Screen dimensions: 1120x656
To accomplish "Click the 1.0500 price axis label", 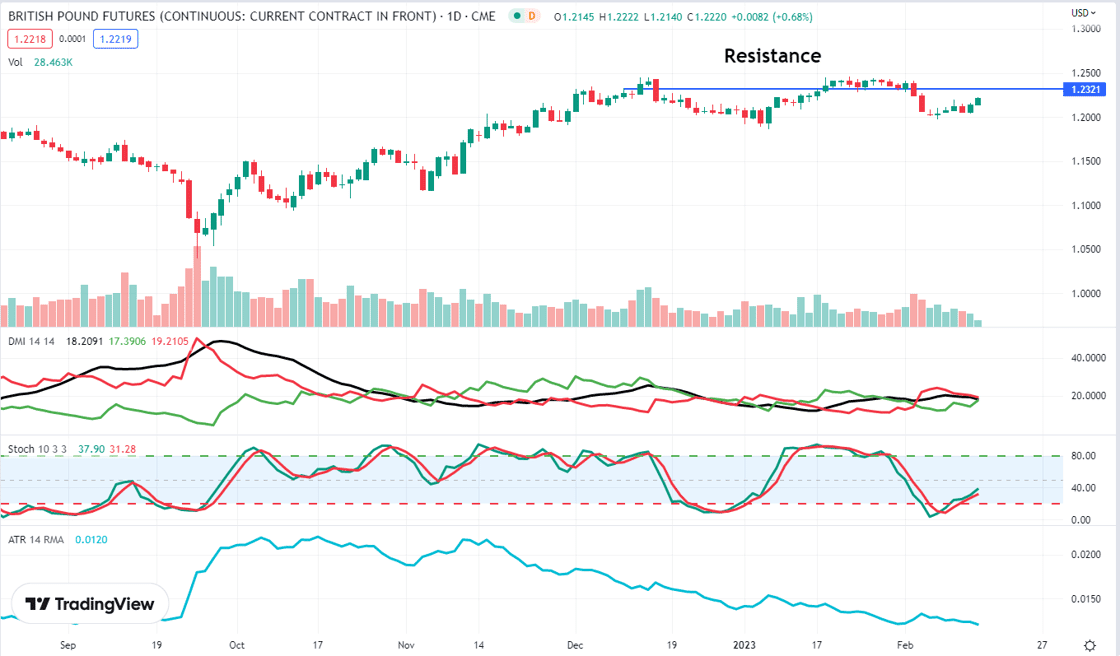I will (1086, 249).
